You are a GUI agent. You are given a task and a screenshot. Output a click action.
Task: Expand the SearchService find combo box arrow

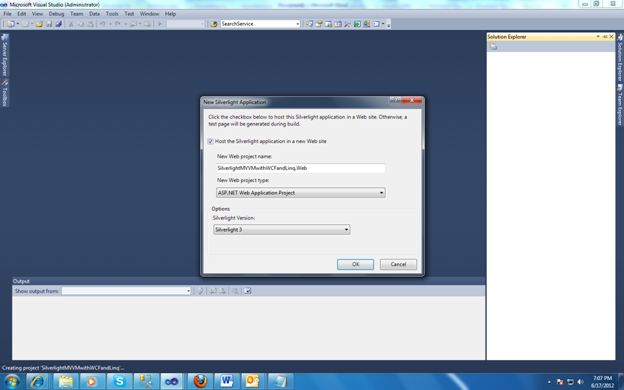pyautogui.click(x=297, y=24)
